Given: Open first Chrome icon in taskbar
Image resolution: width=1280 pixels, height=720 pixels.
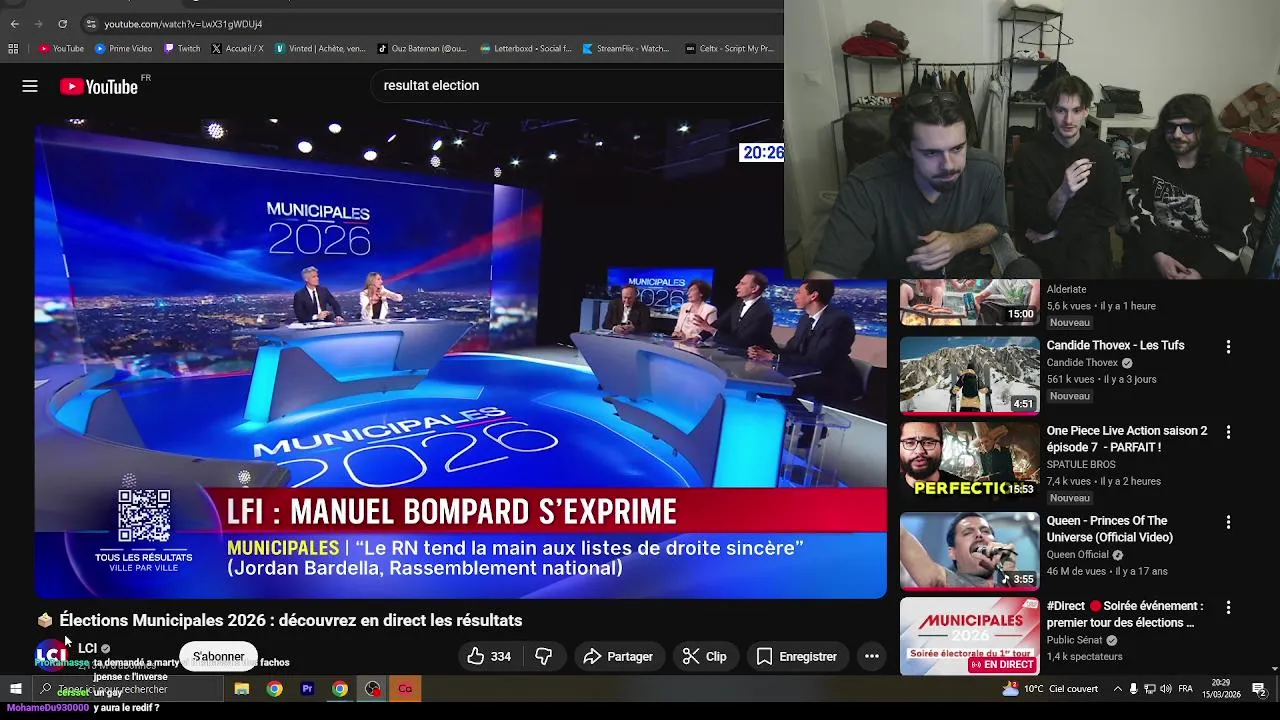Looking at the screenshot, I should (x=274, y=689).
